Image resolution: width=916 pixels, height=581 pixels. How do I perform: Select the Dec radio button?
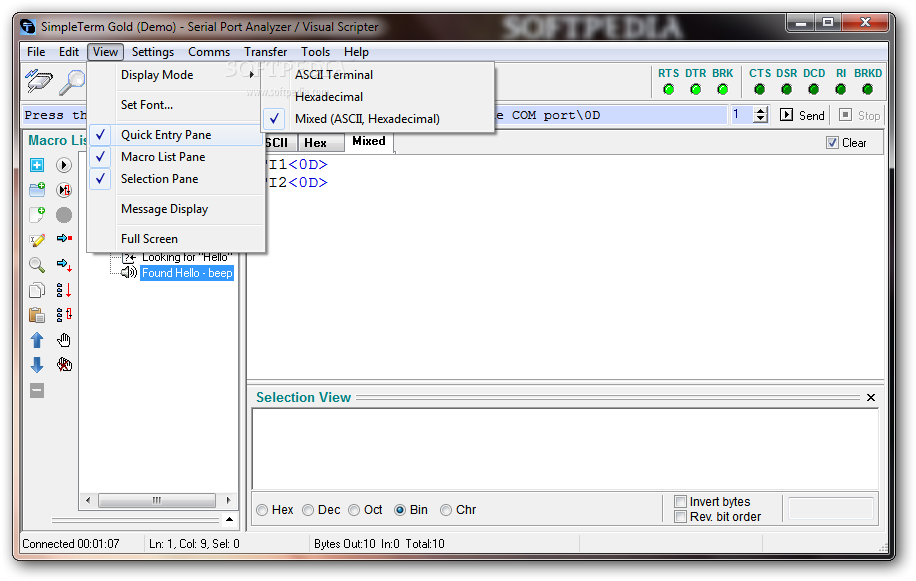(308, 510)
